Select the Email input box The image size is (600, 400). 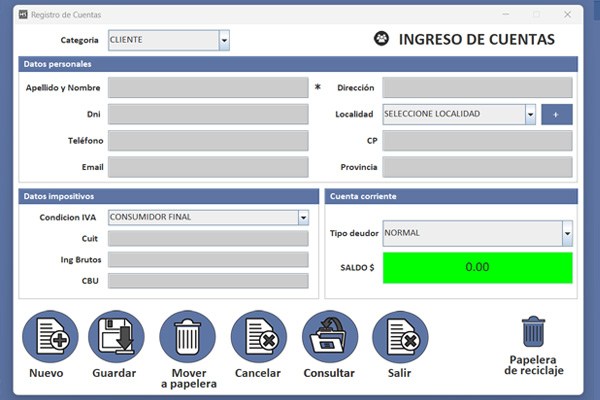pos(208,166)
